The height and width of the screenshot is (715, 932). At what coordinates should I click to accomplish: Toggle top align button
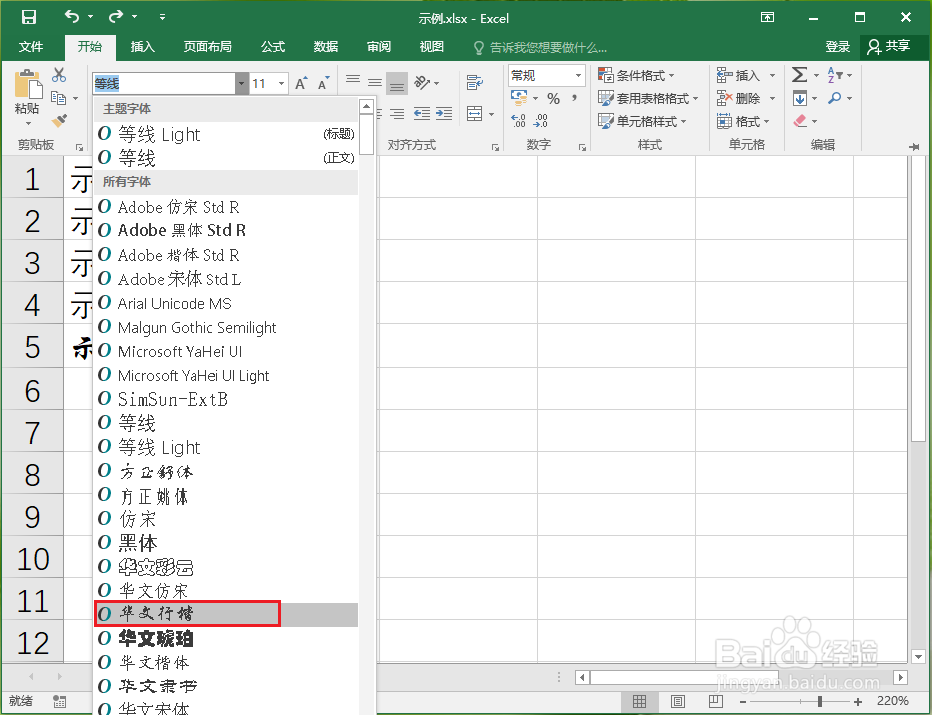coord(353,80)
